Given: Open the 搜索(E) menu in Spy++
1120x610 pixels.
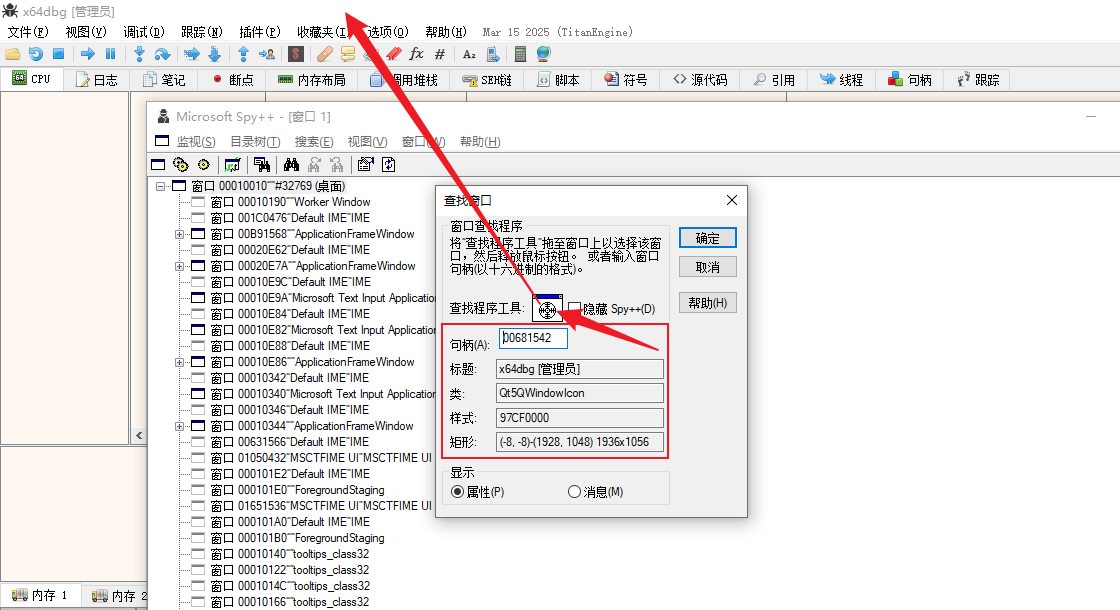Looking at the screenshot, I should (314, 142).
